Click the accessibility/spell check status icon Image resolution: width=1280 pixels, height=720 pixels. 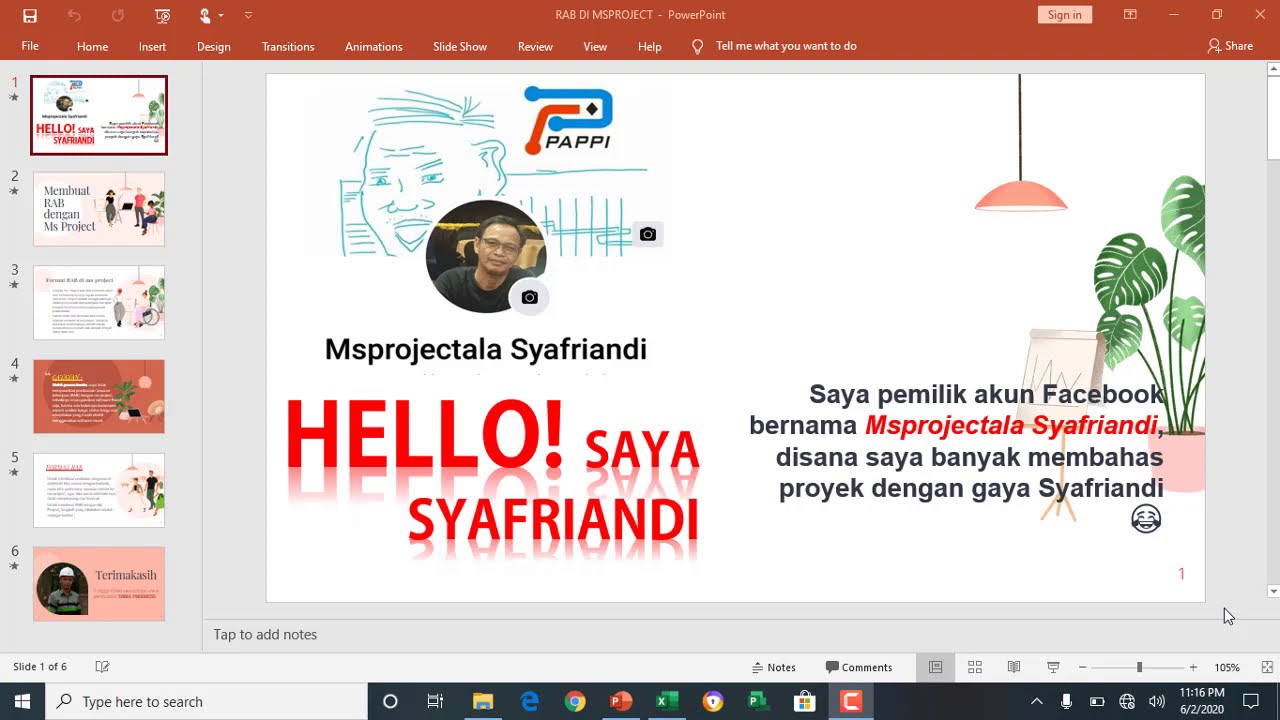(102, 667)
